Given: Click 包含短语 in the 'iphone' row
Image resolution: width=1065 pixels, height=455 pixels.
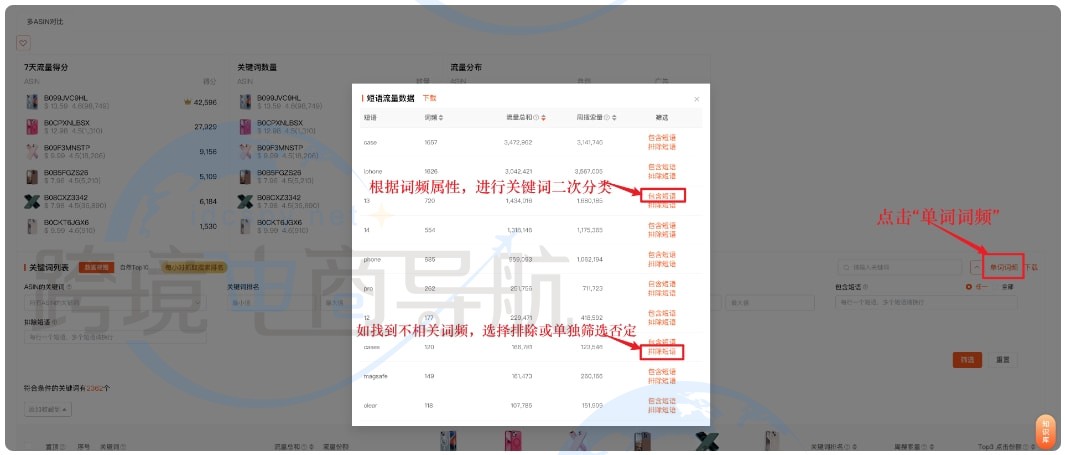Looking at the screenshot, I should coord(662,167).
